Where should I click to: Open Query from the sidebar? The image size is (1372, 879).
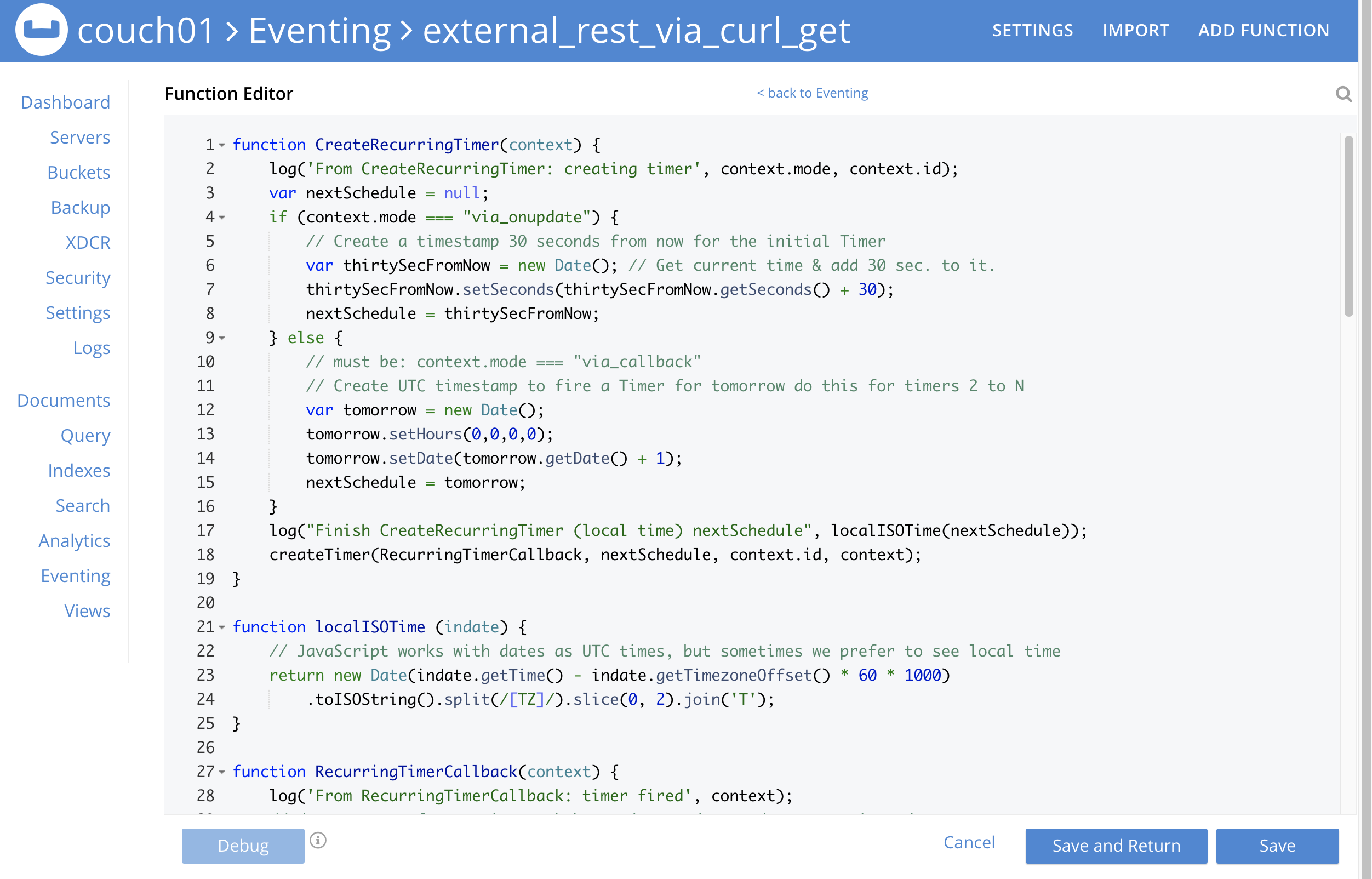click(85, 436)
